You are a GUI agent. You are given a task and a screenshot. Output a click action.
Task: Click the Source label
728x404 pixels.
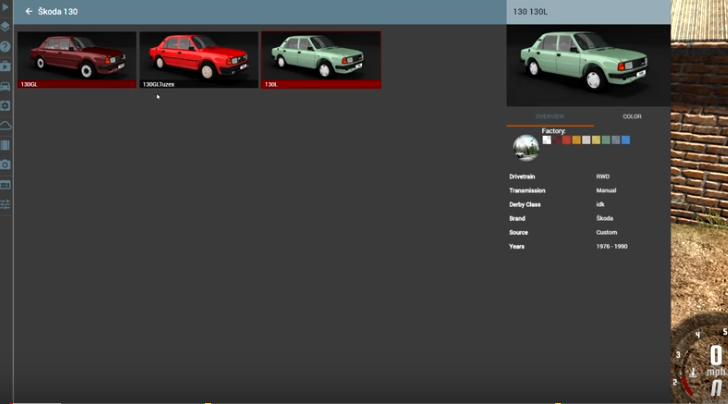tap(518, 232)
